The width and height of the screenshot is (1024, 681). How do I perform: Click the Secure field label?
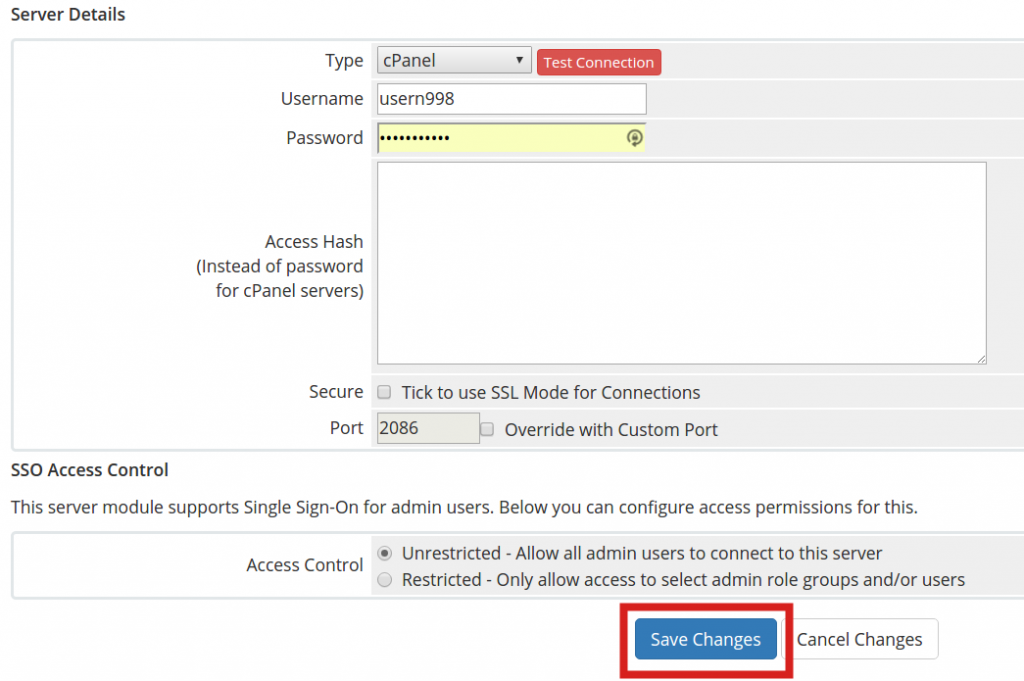[335, 392]
